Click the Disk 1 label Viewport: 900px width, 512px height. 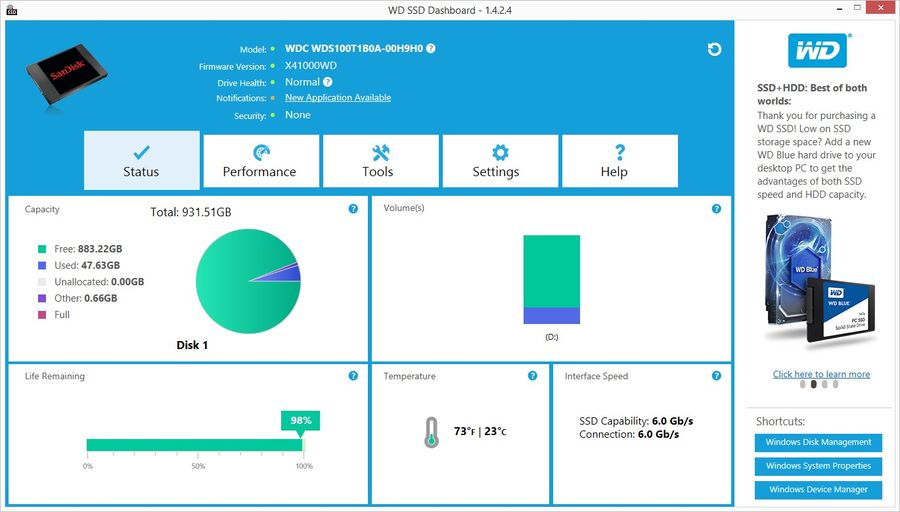(192, 345)
